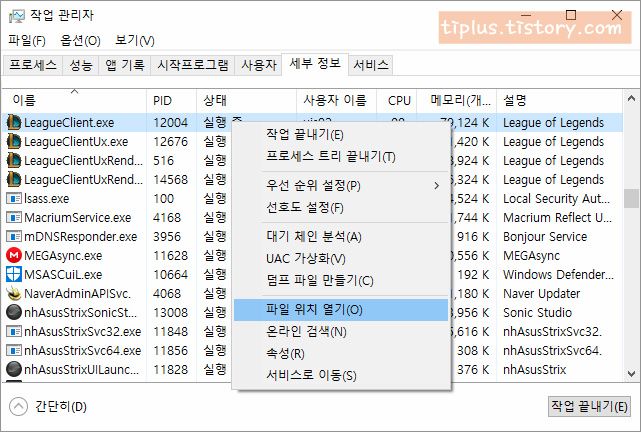Click the nhAsusStrixSonicSt... icon
This screenshot has width=641, height=432.
pos(14,312)
